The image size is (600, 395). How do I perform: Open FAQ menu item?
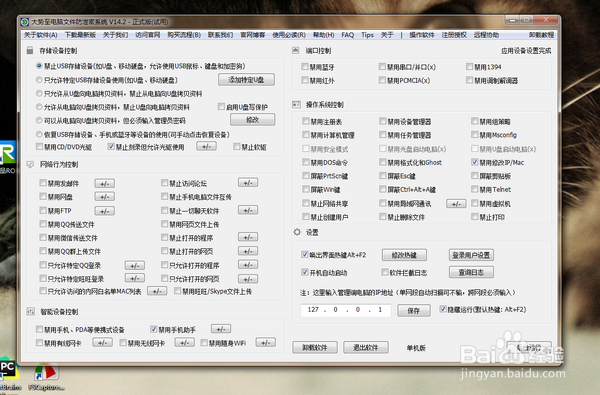pos(347,35)
